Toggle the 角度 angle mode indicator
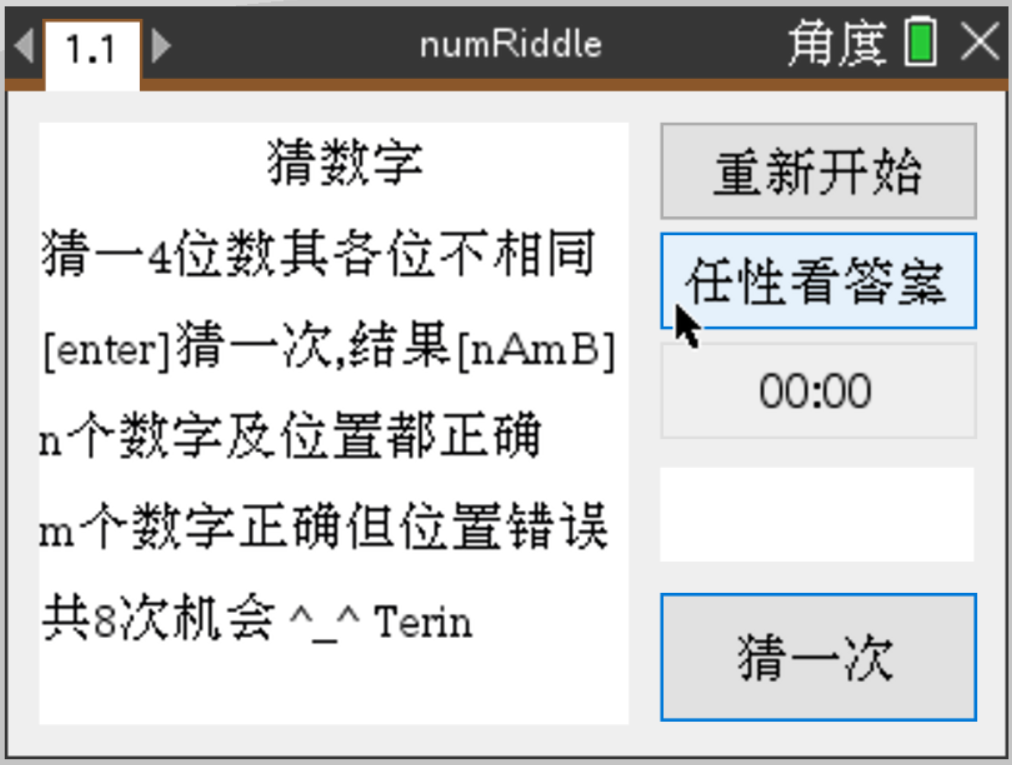The image size is (1012, 765). click(837, 43)
